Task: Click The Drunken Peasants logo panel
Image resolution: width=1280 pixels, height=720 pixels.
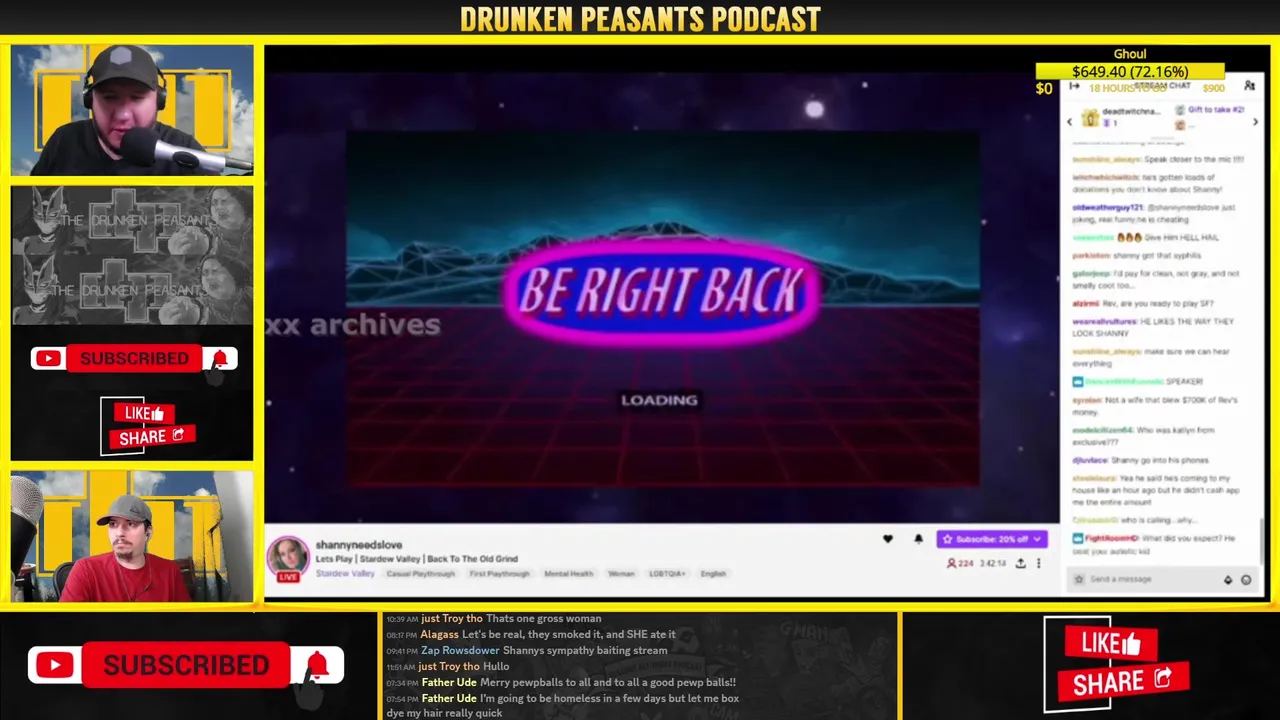Action: (x=132, y=255)
